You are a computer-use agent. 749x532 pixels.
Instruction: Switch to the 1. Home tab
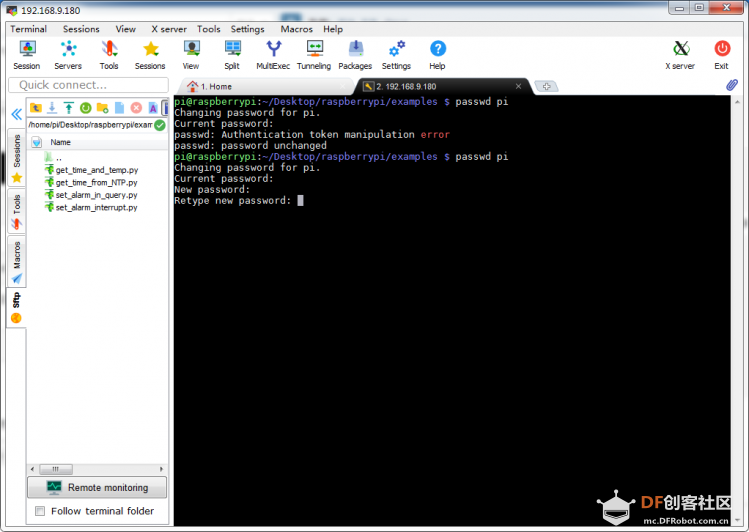point(265,86)
